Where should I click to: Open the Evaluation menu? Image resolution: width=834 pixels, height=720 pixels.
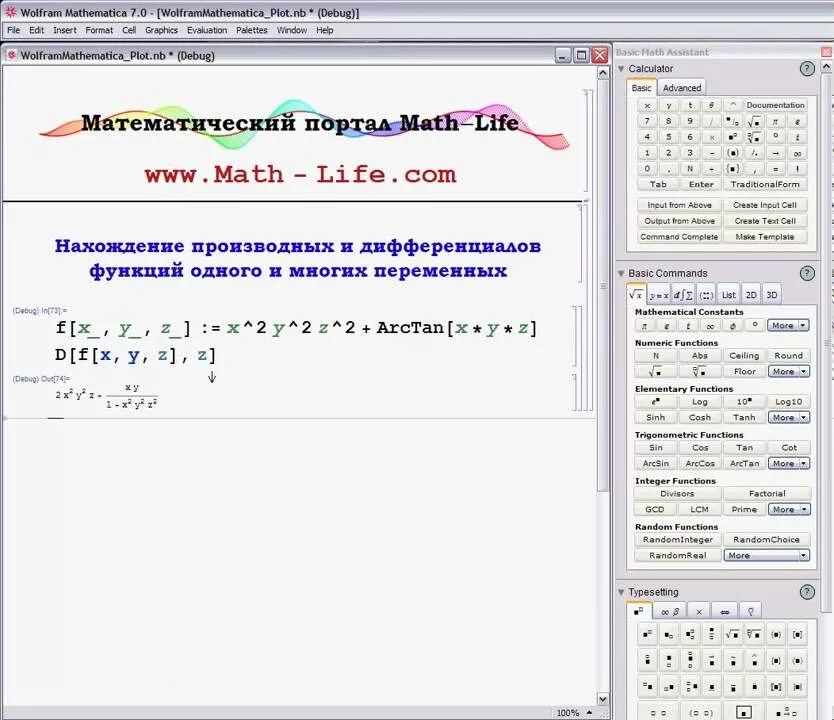pyautogui.click(x=207, y=30)
